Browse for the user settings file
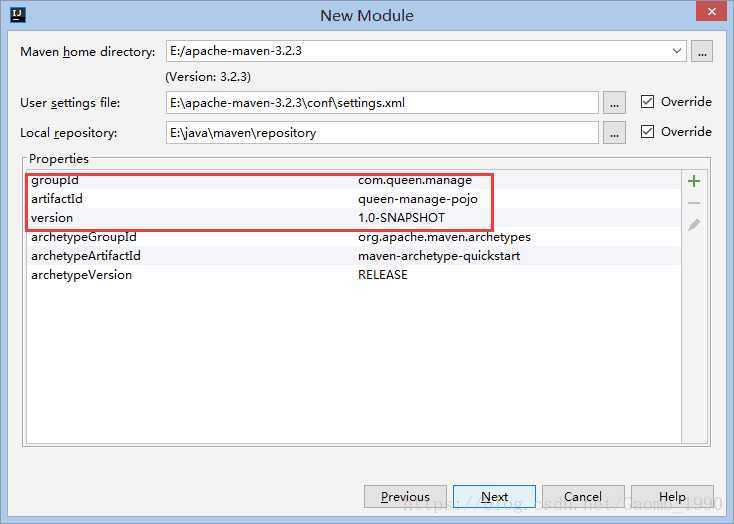 [x=614, y=103]
